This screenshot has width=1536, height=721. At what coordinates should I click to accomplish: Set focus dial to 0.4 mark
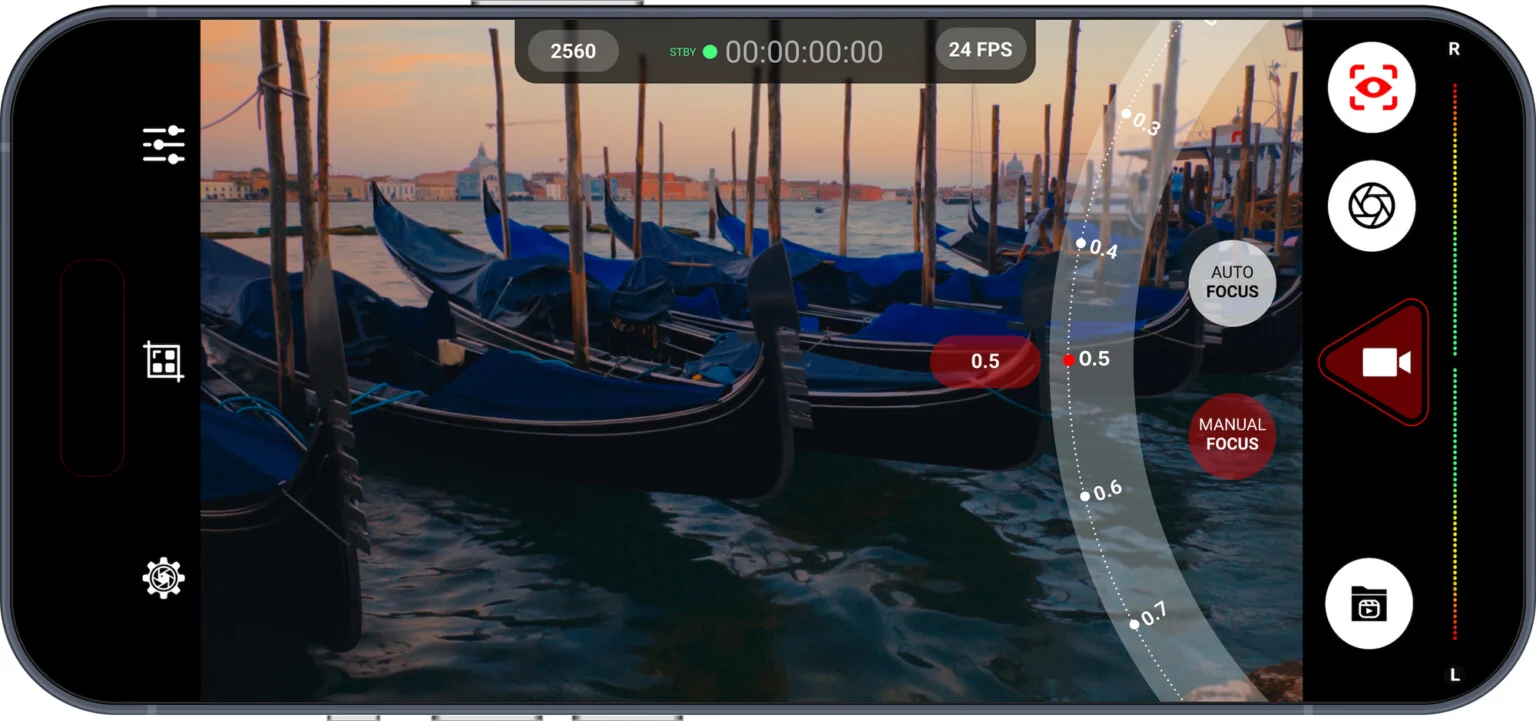(1082, 243)
